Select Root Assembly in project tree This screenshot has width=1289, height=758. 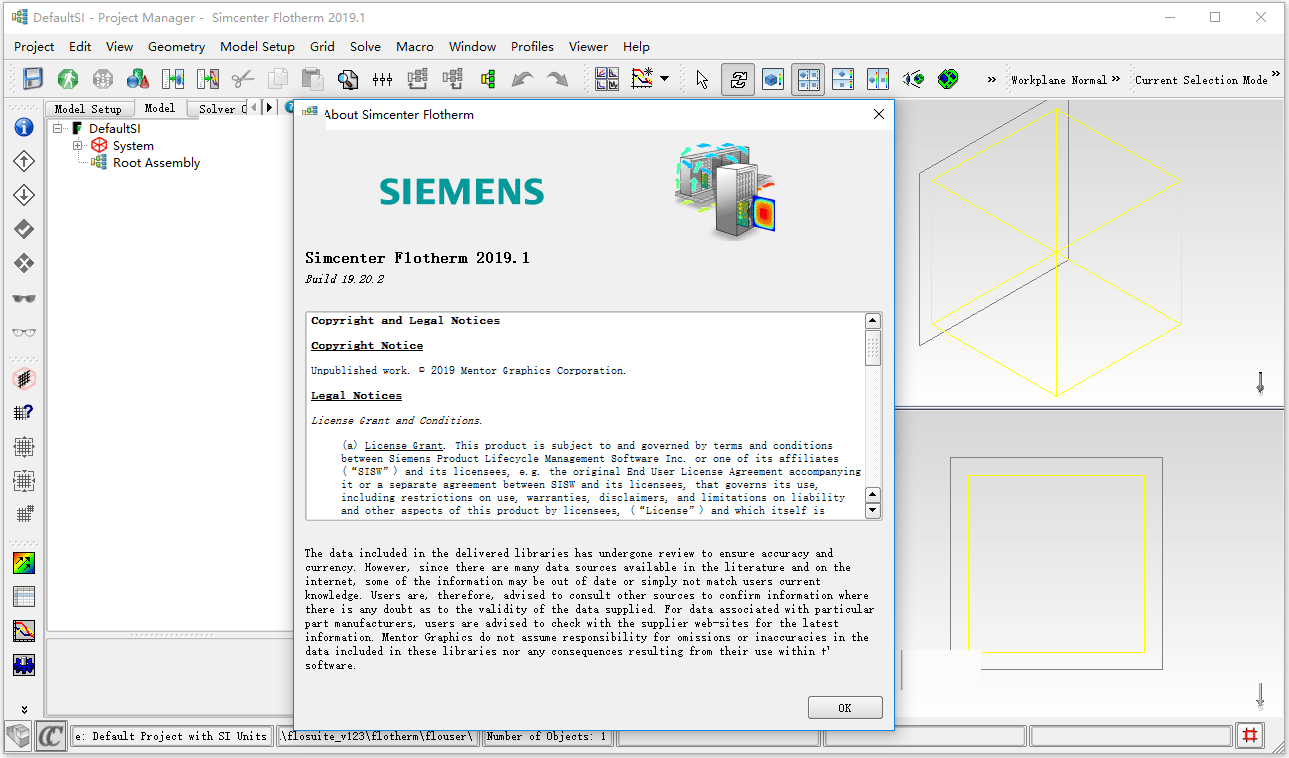click(156, 163)
